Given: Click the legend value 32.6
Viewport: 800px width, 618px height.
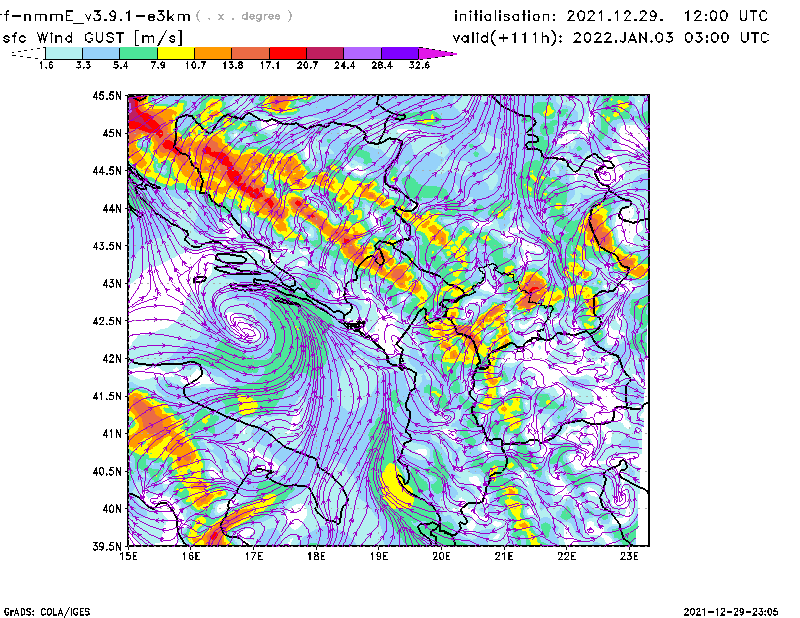Looking at the screenshot, I should pos(419,65).
